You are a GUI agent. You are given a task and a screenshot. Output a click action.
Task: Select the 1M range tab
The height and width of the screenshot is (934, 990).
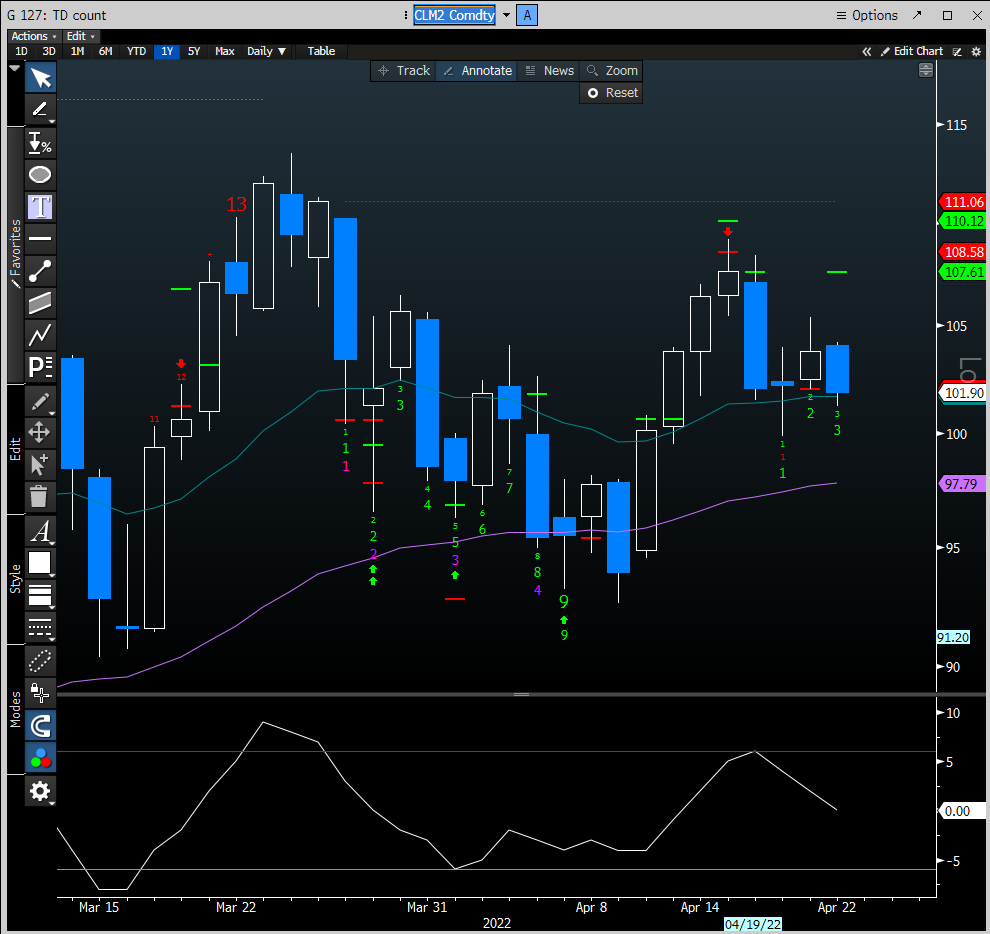[77, 51]
